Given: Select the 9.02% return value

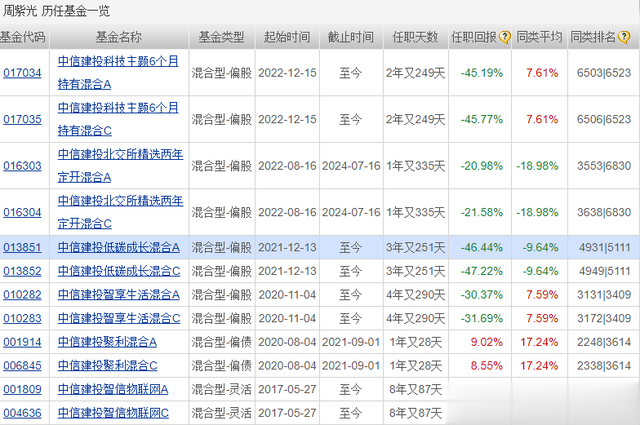Looking at the screenshot, I should coord(487,342).
